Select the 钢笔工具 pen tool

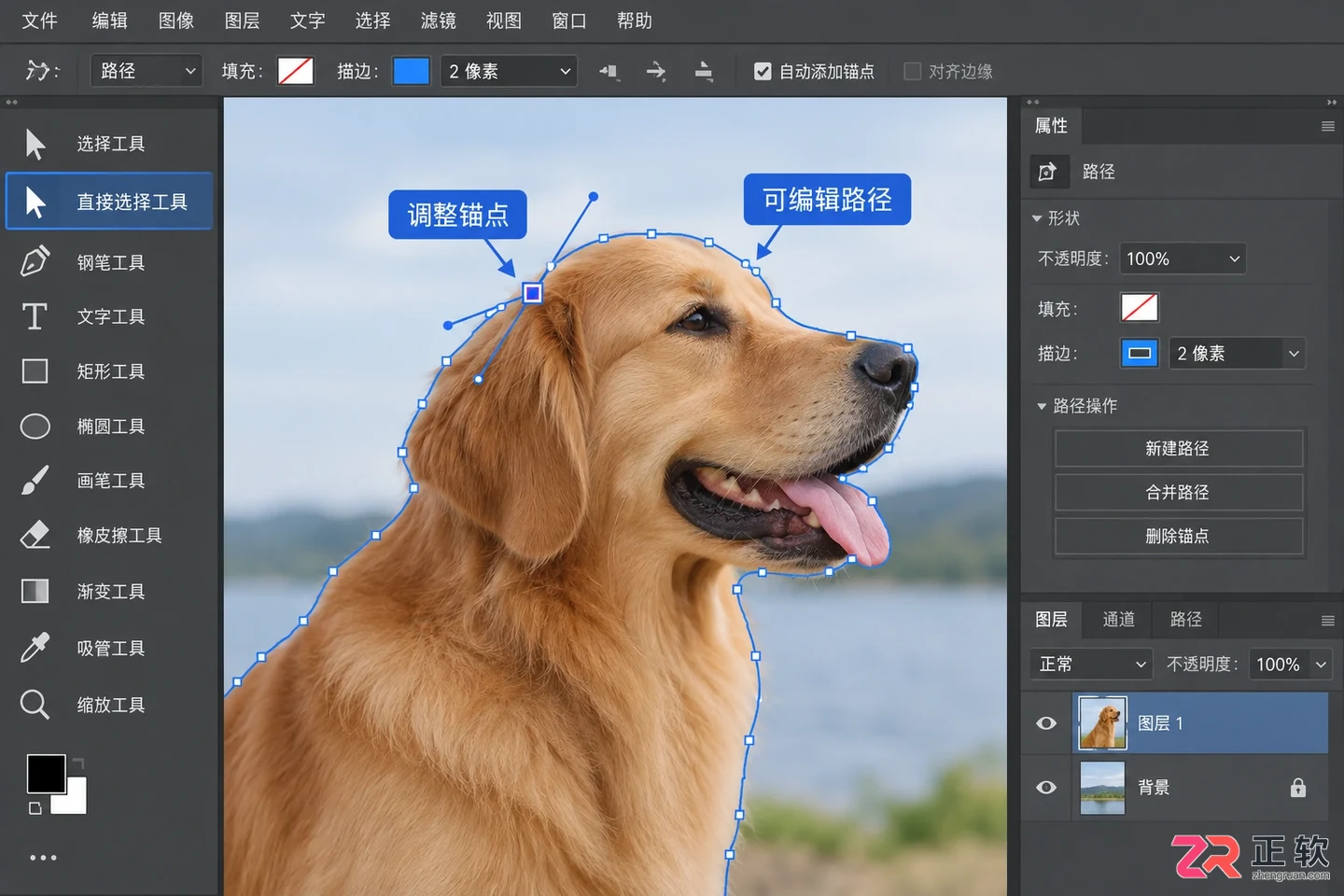tap(110, 262)
